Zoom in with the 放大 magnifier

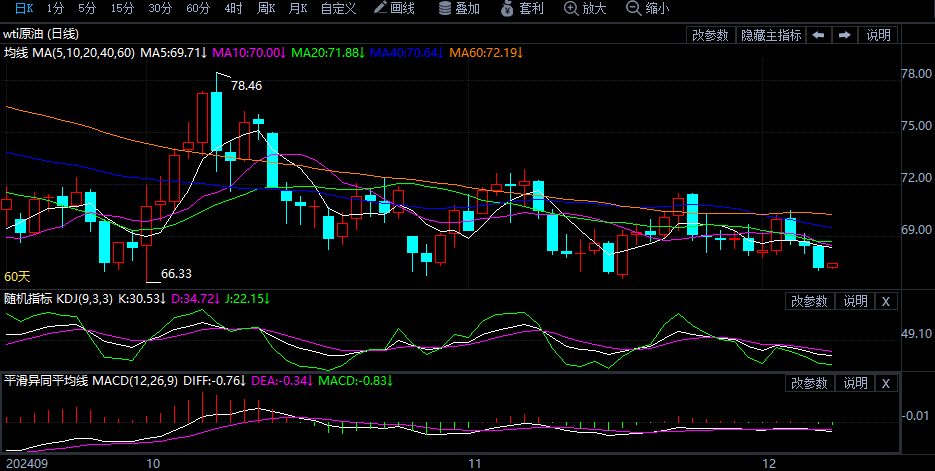(x=585, y=9)
